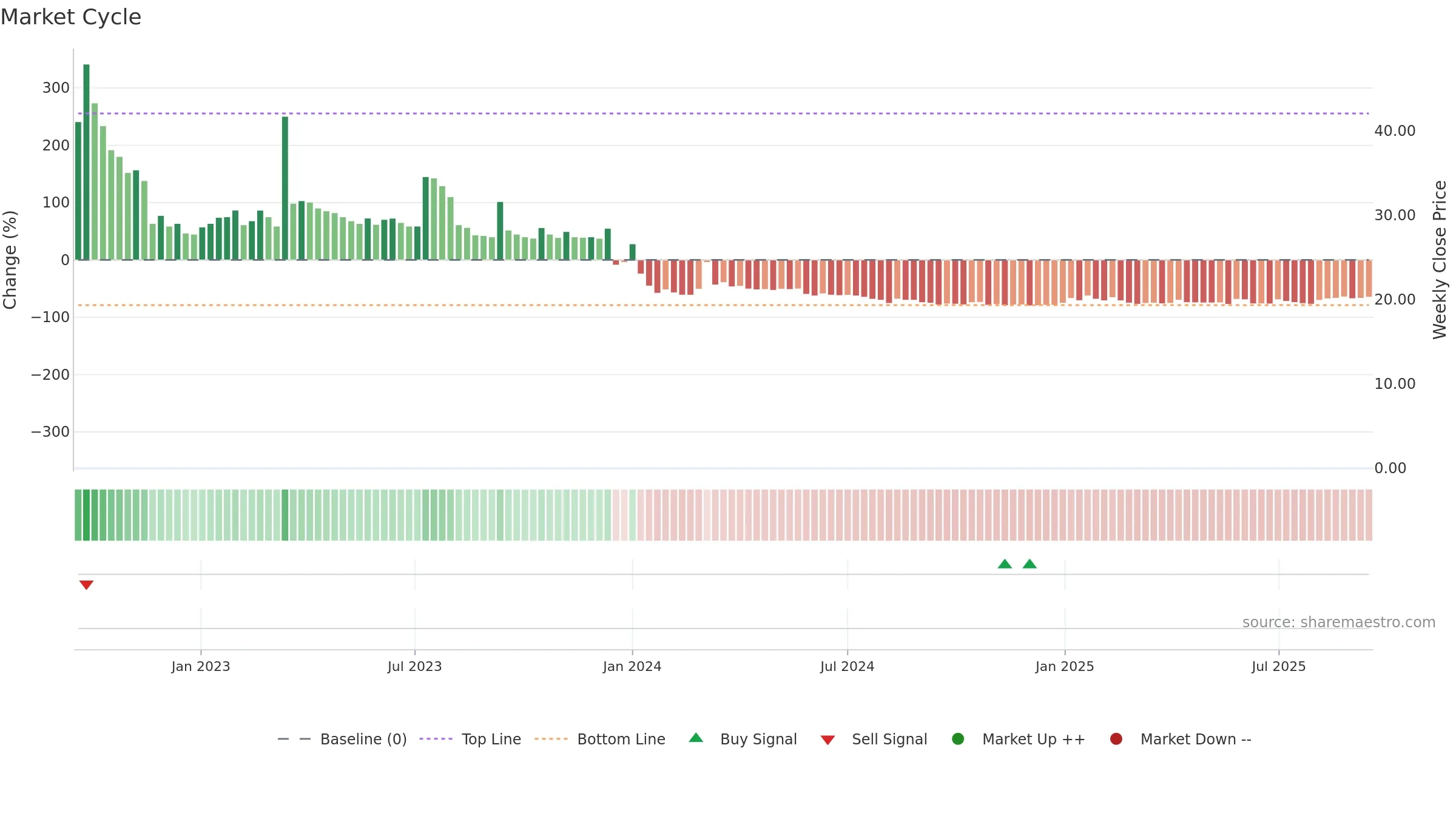Toggle the Market Down -- legend entry
The height and width of the screenshot is (819, 1456).
[x=1181, y=739]
